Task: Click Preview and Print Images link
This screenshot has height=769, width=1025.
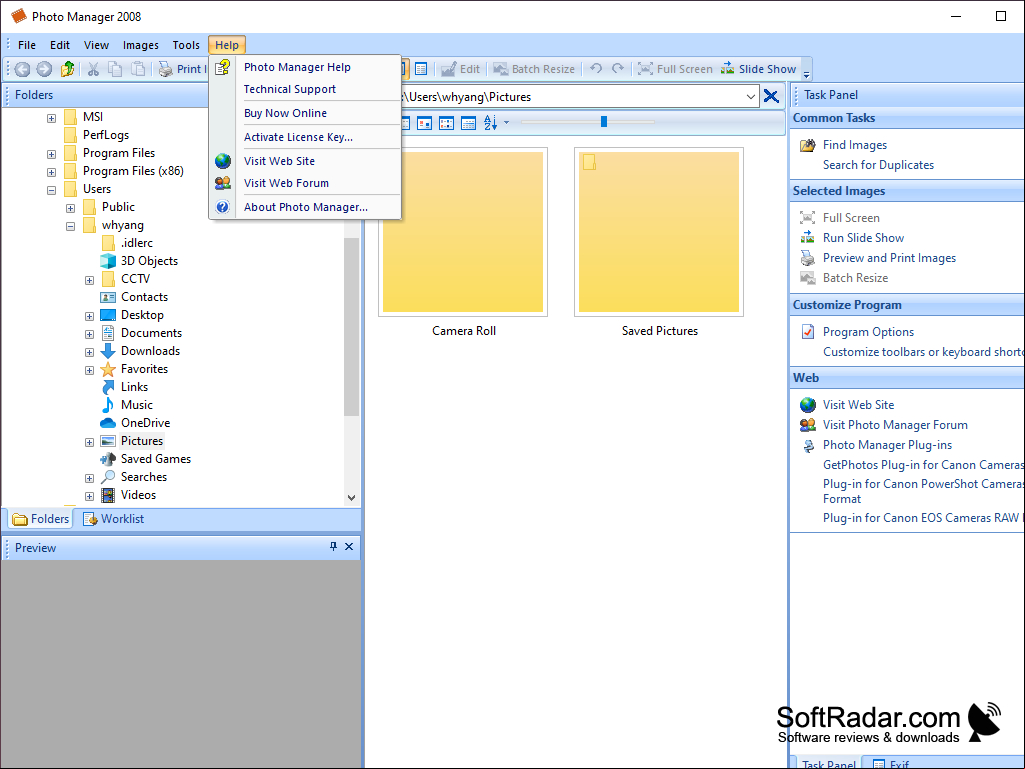Action: pyautogui.click(x=889, y=258)
